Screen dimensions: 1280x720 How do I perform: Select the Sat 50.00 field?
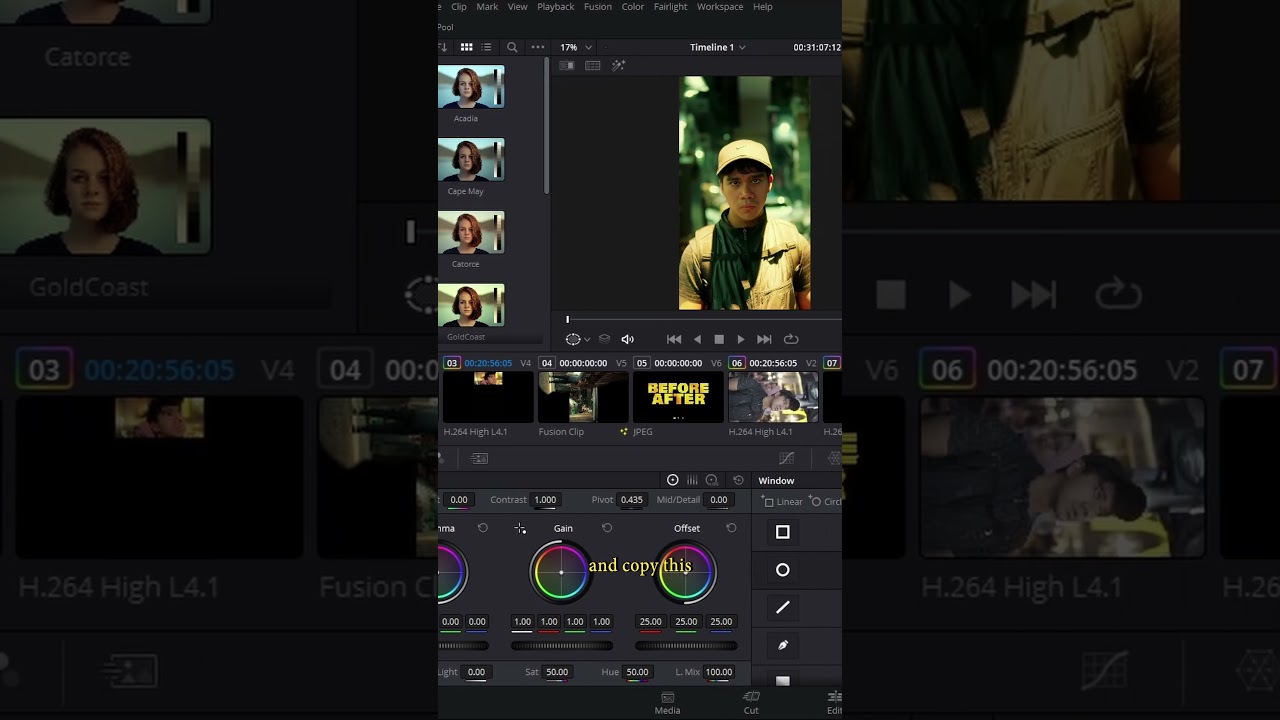click(x=557, y=672)
